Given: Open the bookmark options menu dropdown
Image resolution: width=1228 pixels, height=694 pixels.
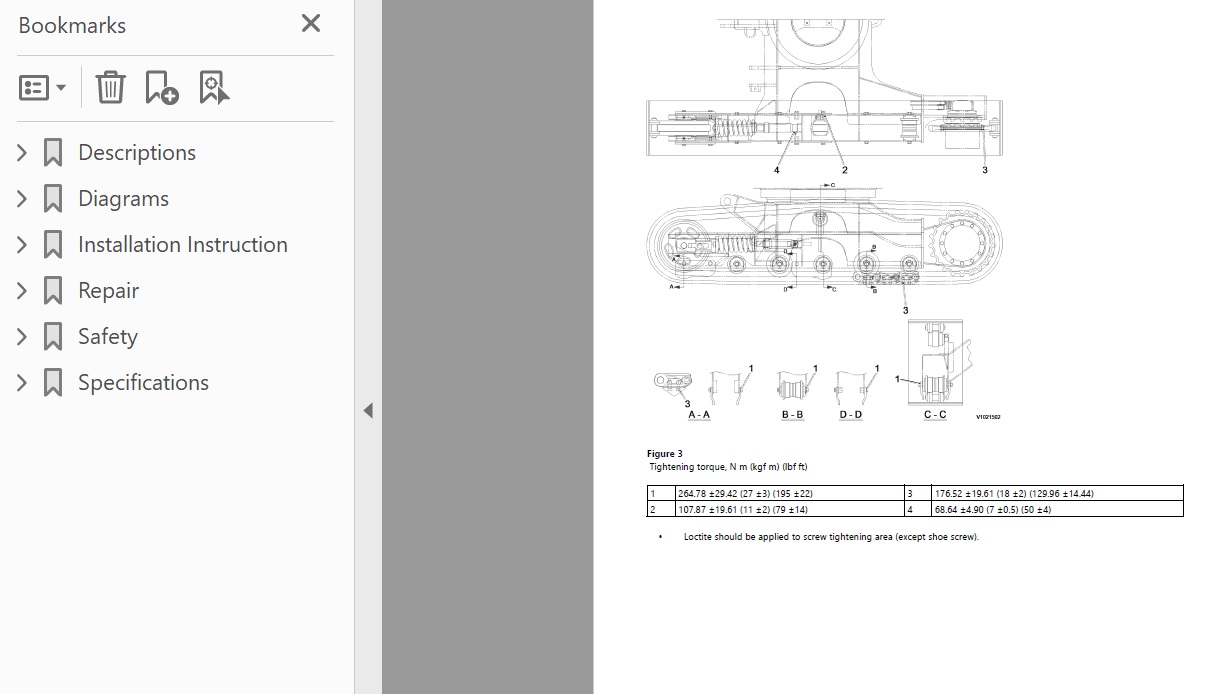Looking at the screenshot, I should pyautogui.click(x=42, y=87).
